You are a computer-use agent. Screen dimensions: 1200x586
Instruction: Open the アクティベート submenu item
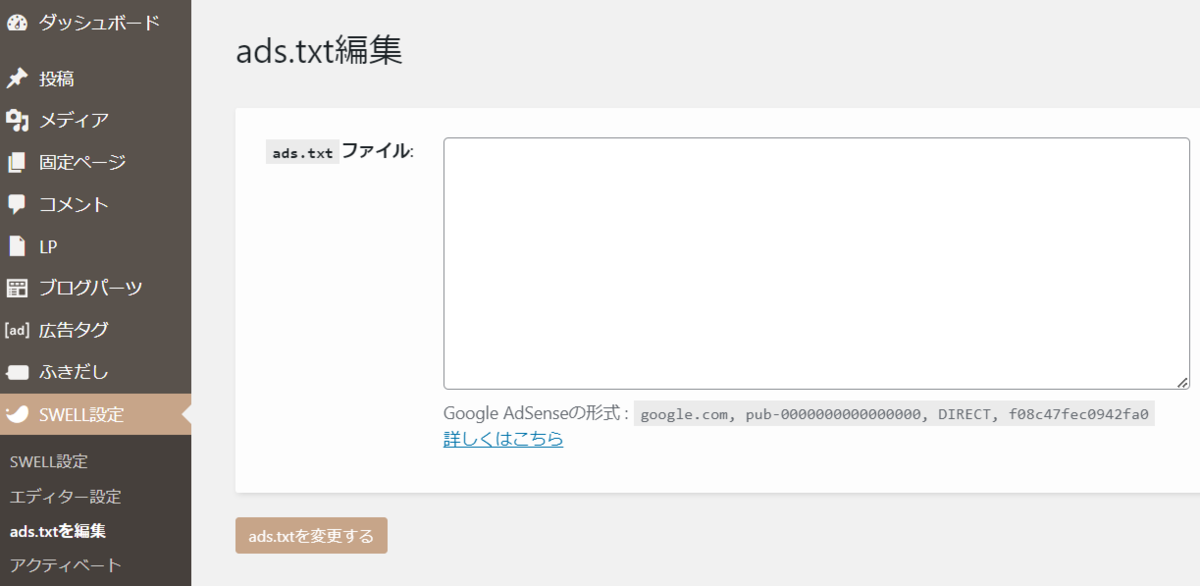(x=65, y=565)
